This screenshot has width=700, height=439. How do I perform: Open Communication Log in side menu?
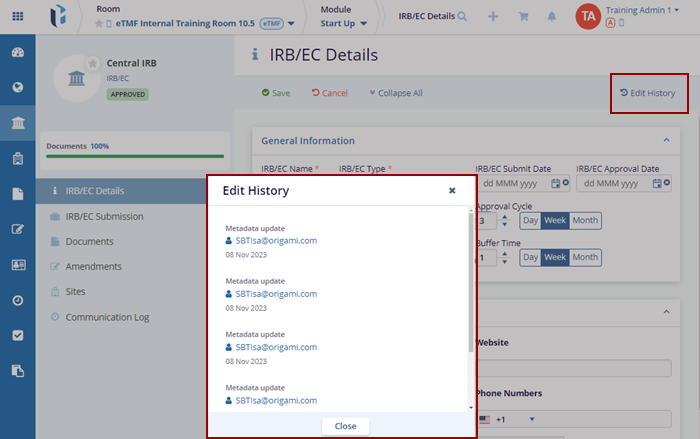click(107, 317)
